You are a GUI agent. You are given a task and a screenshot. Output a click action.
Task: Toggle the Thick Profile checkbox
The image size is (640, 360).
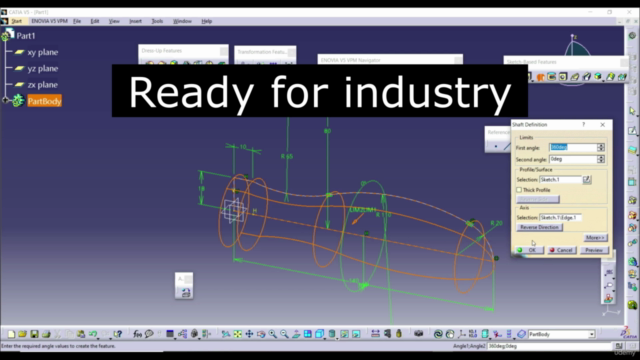[519, 190]
